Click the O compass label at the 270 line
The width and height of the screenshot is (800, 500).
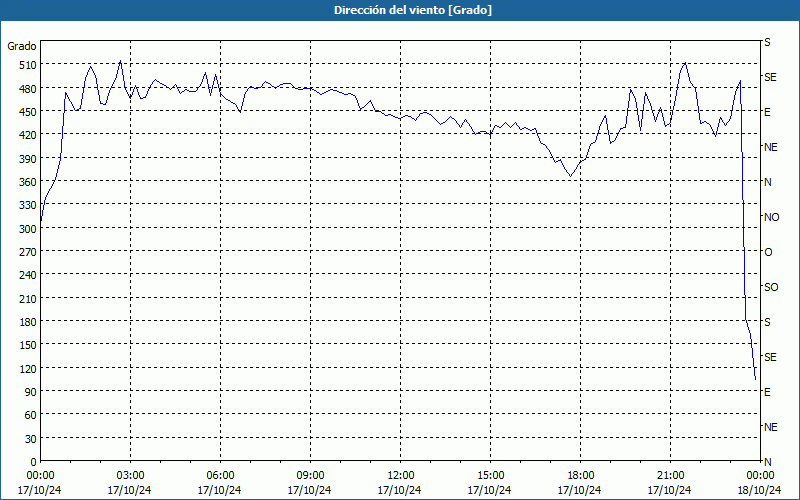(x=768, y=253)
